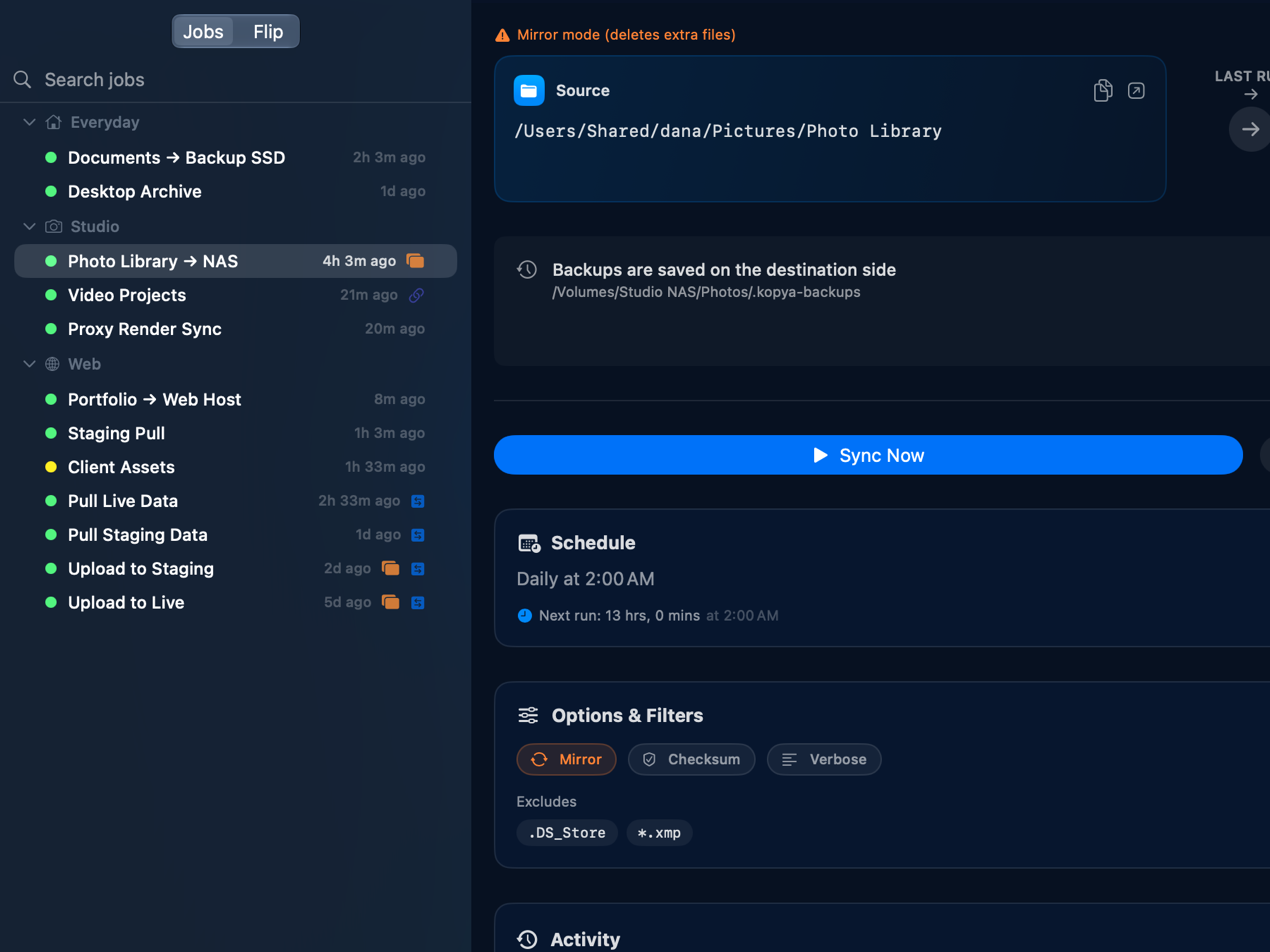Collapse the Everyday job group
This screenshot has height=952, width=1270.
(29, 122)
